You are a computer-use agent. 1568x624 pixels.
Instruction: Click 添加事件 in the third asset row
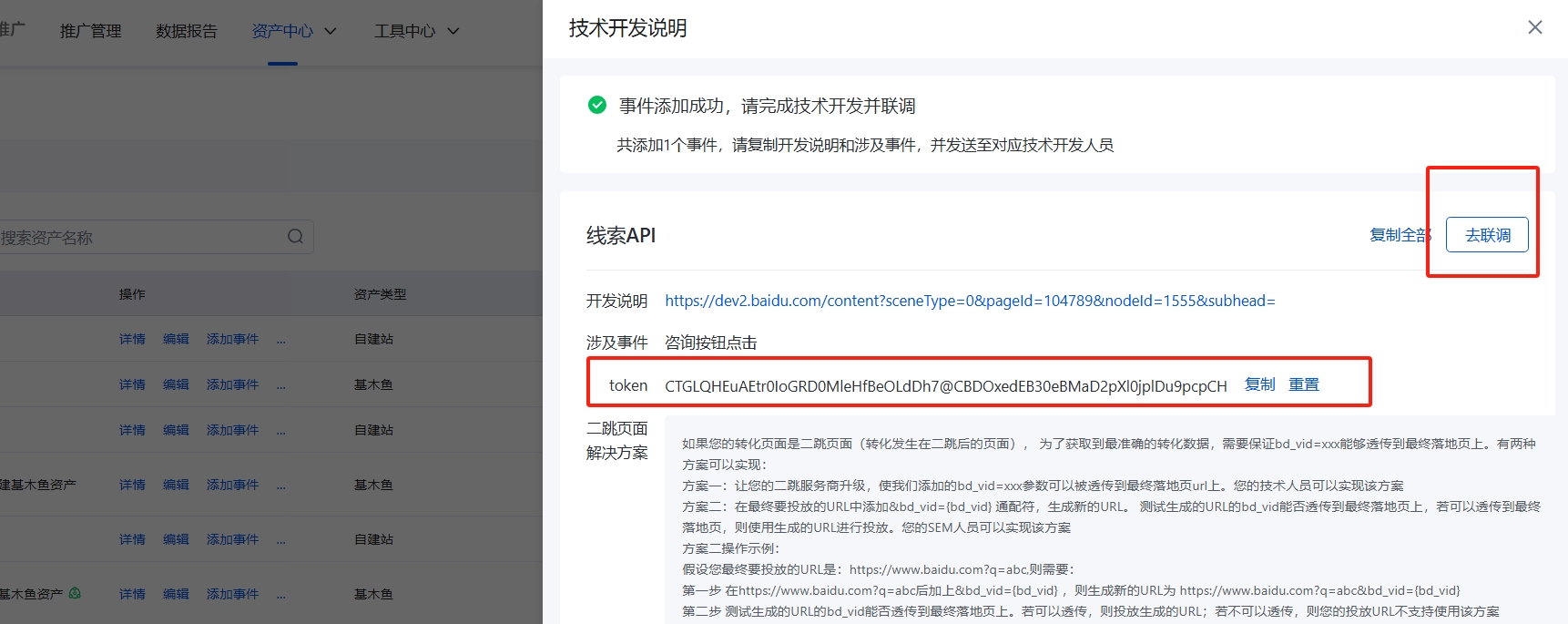coord(232,430)
